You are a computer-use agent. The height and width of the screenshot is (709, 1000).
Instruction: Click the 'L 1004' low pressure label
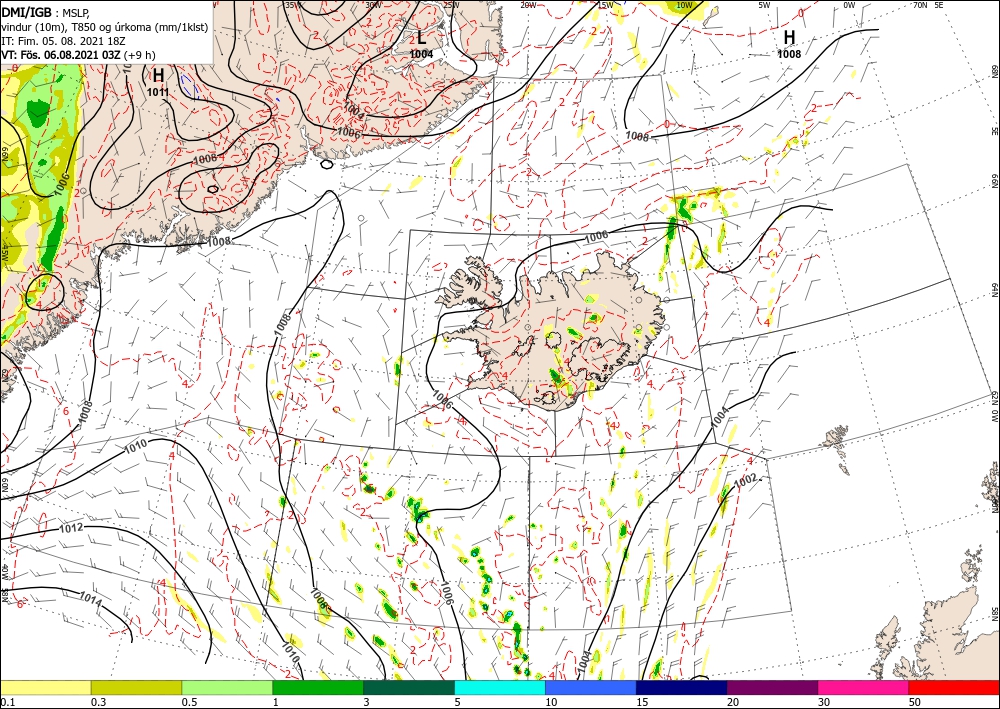point(421,45)
